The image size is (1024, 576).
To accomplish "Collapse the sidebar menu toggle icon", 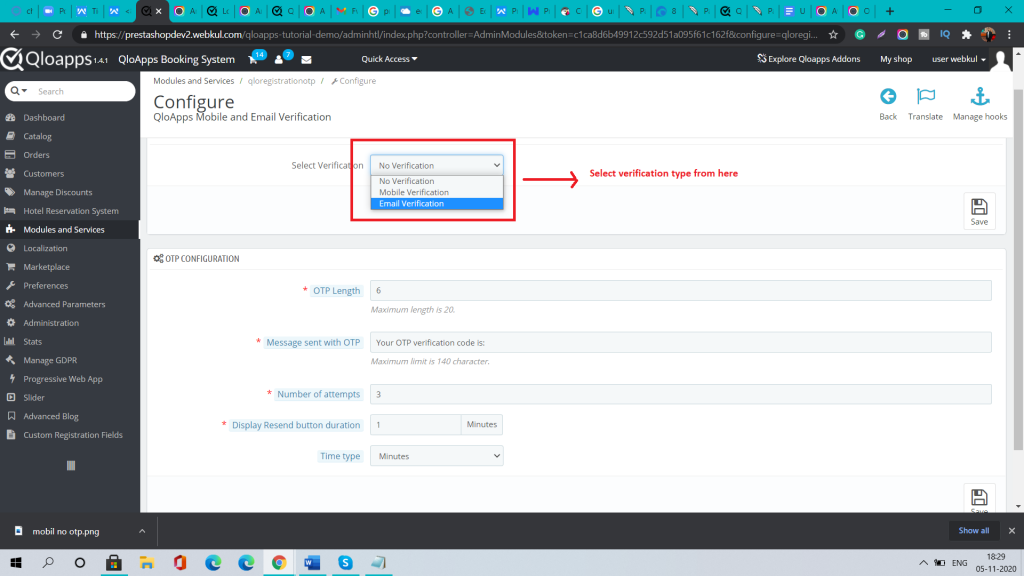I will [x=71, y=466].
